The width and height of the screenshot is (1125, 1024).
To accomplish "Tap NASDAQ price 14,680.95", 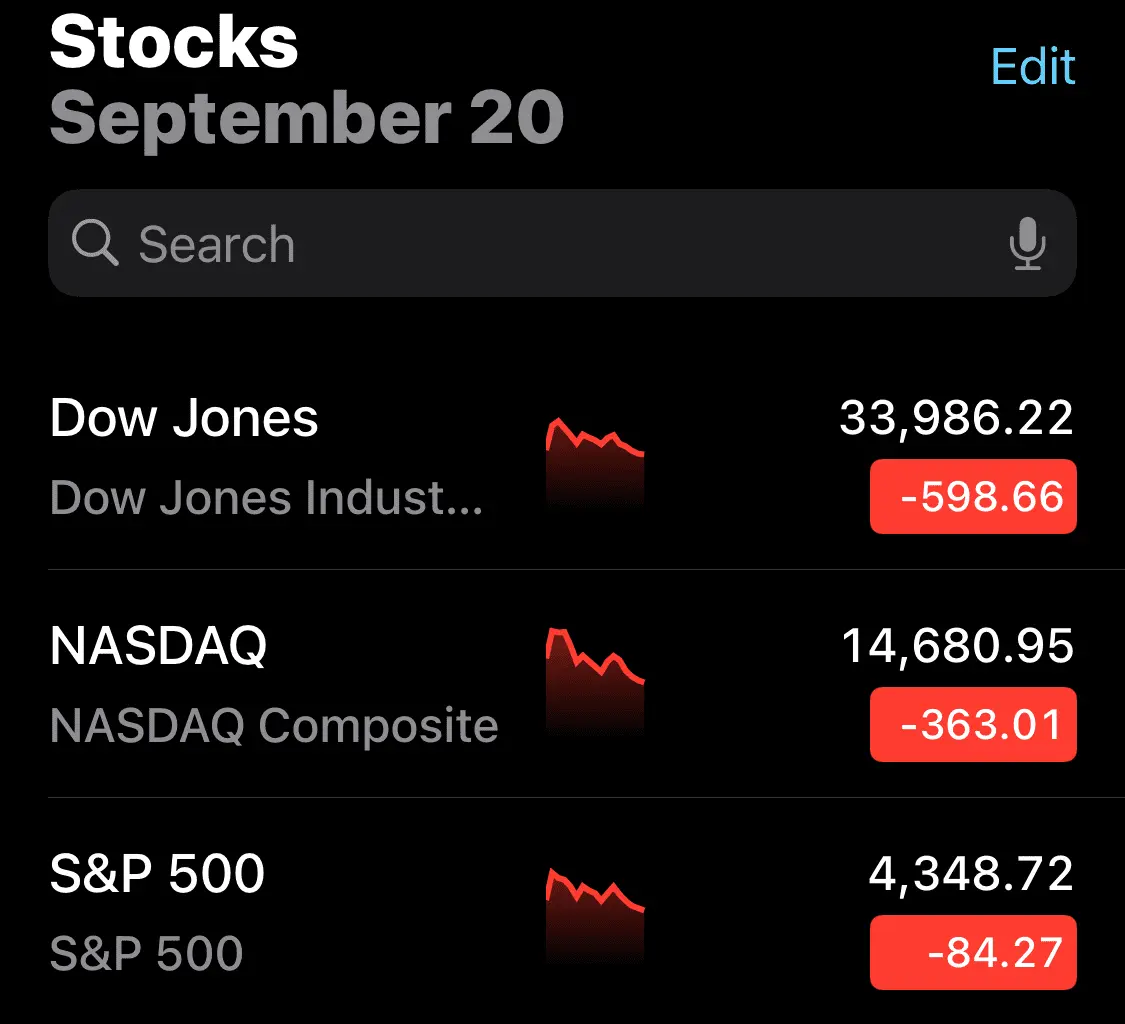I will coord(957,646).
